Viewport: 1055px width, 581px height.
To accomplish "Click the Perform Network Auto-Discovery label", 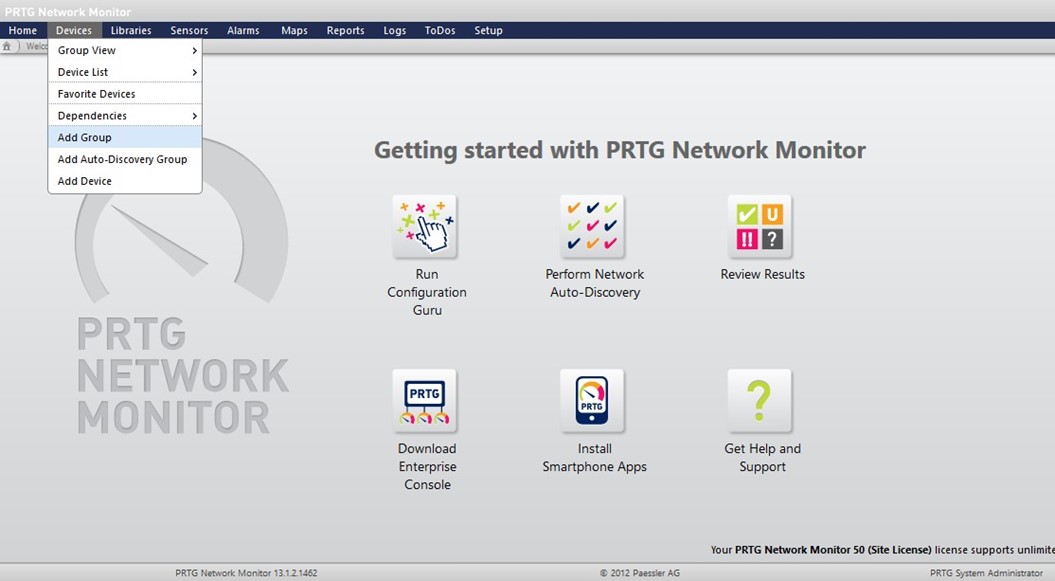I will (x=595, y=283).
